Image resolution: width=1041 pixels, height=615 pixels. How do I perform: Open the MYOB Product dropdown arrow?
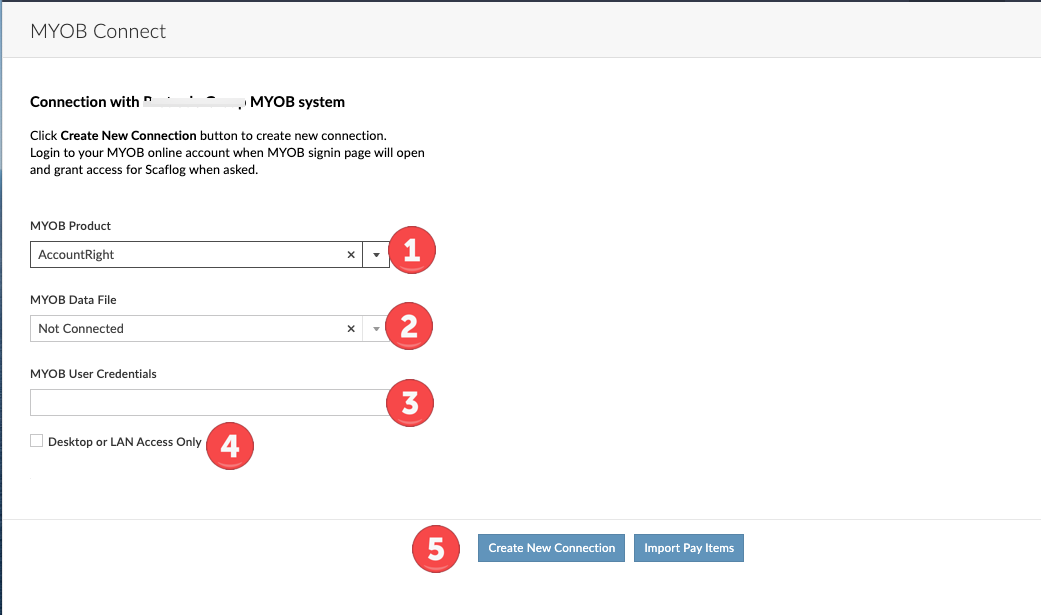point(376,255)
